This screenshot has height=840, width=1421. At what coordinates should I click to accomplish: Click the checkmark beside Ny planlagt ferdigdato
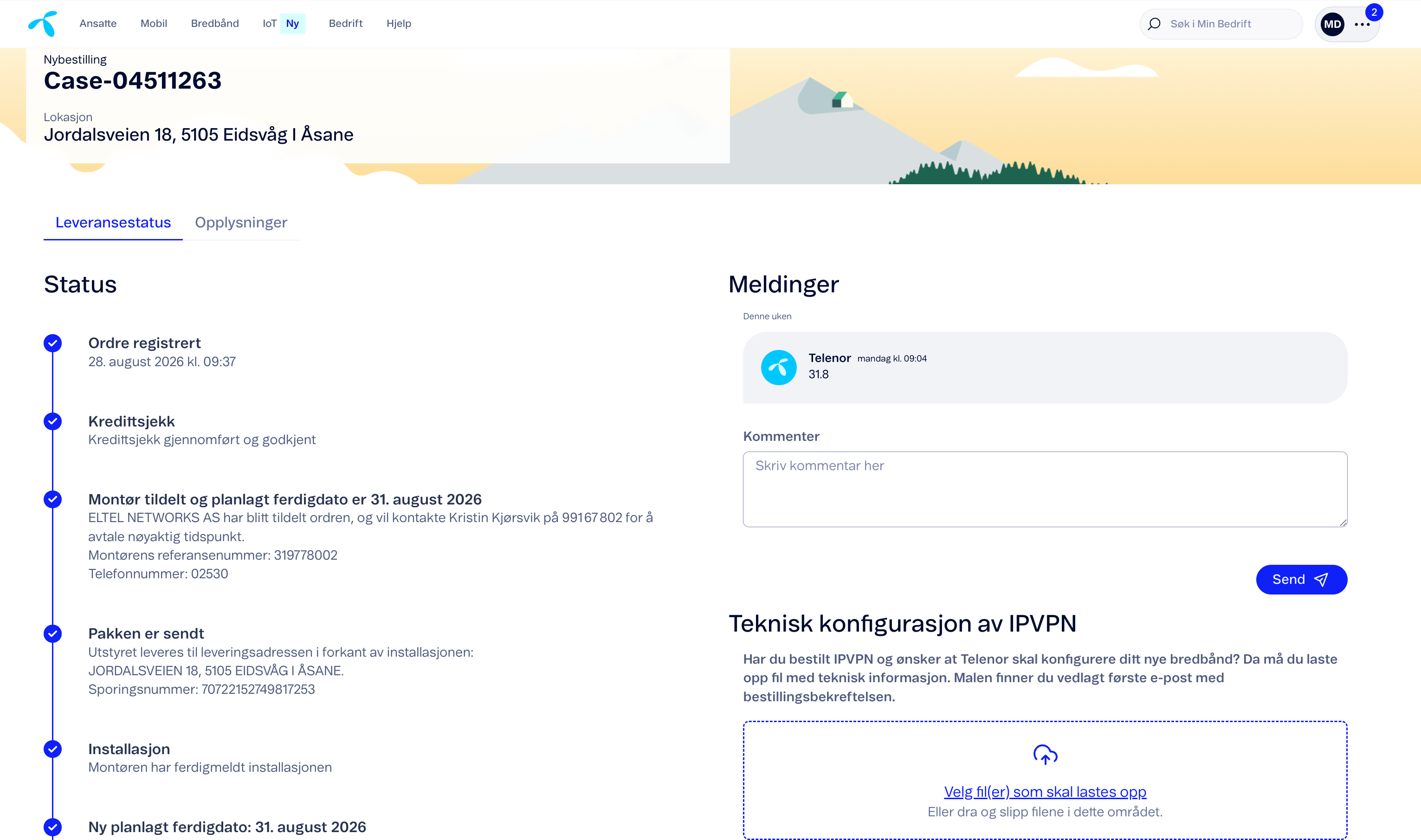pos(52,827)
